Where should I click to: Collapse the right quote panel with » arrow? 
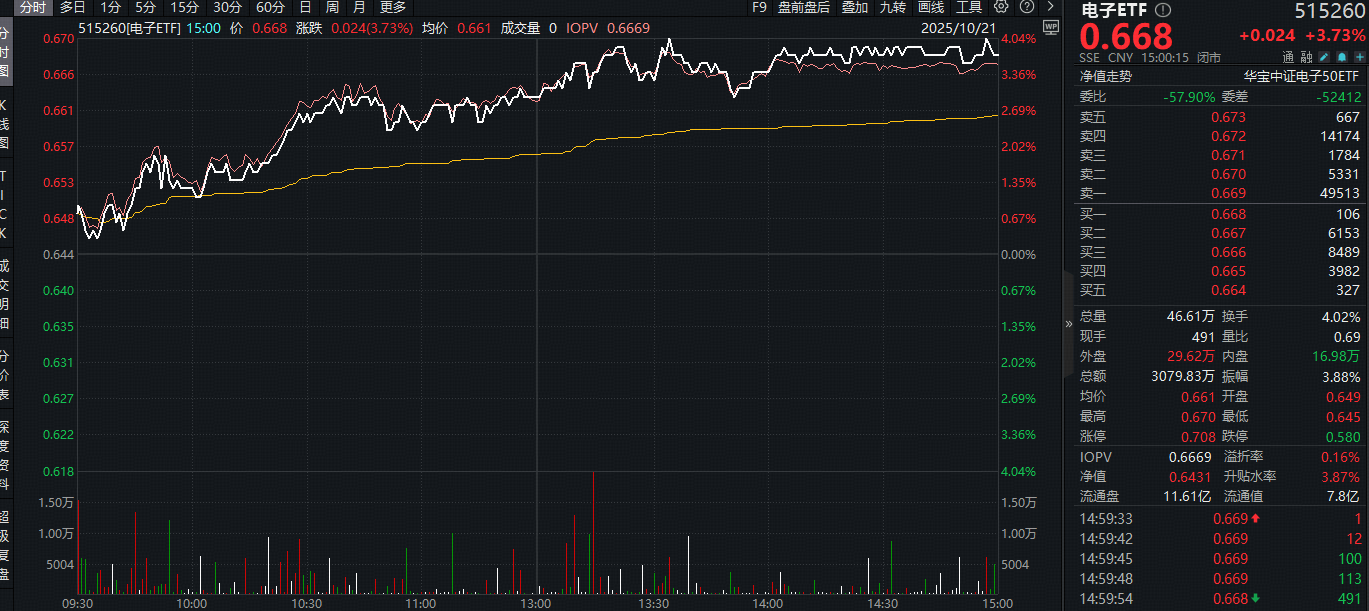tap(1068, 323)
